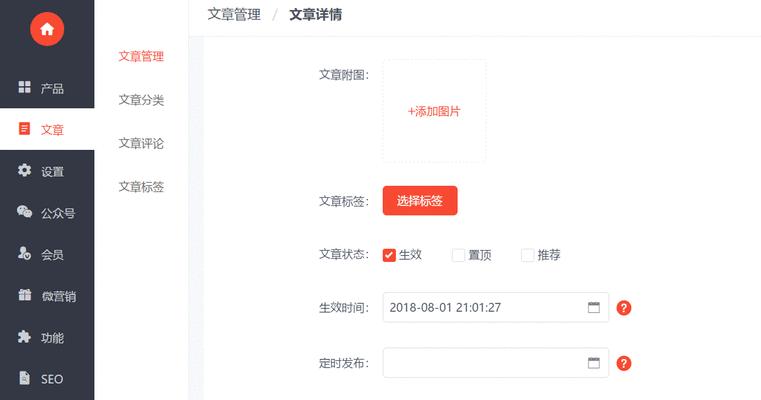Open calendar picker for 定时发布
The image size is (761, 400).
click(594, 363)
